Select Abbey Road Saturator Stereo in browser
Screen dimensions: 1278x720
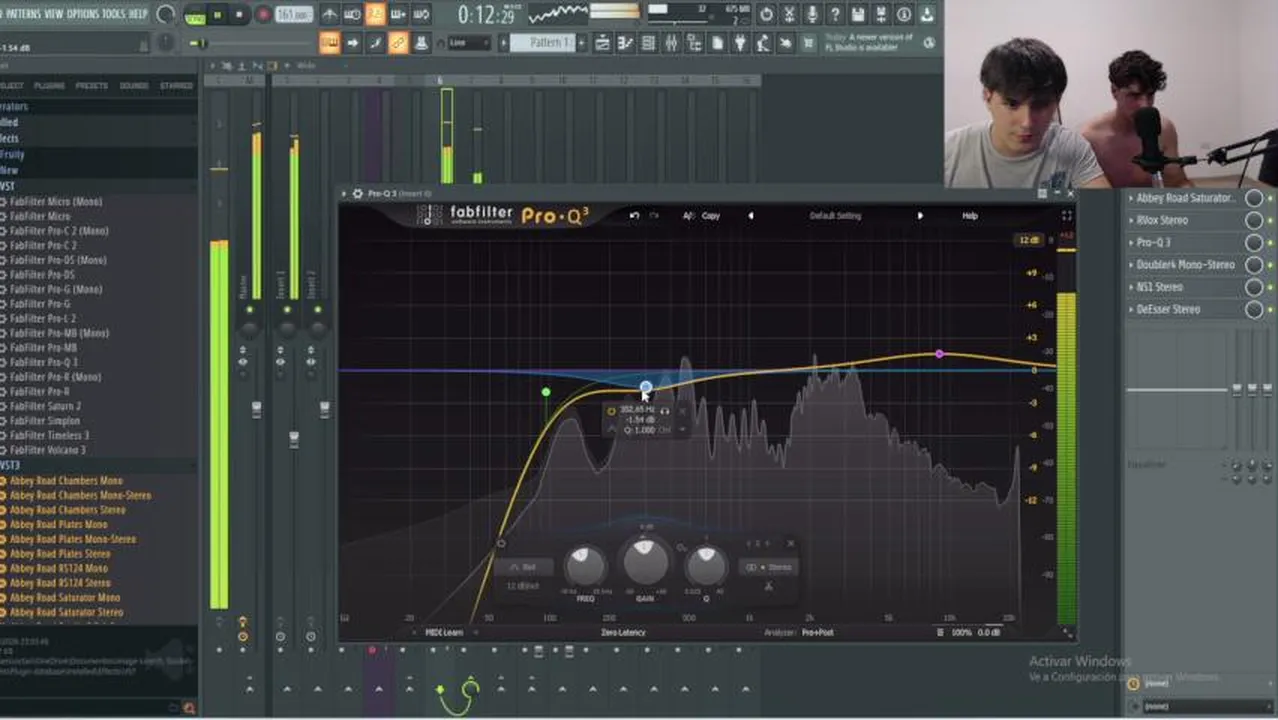66,612
